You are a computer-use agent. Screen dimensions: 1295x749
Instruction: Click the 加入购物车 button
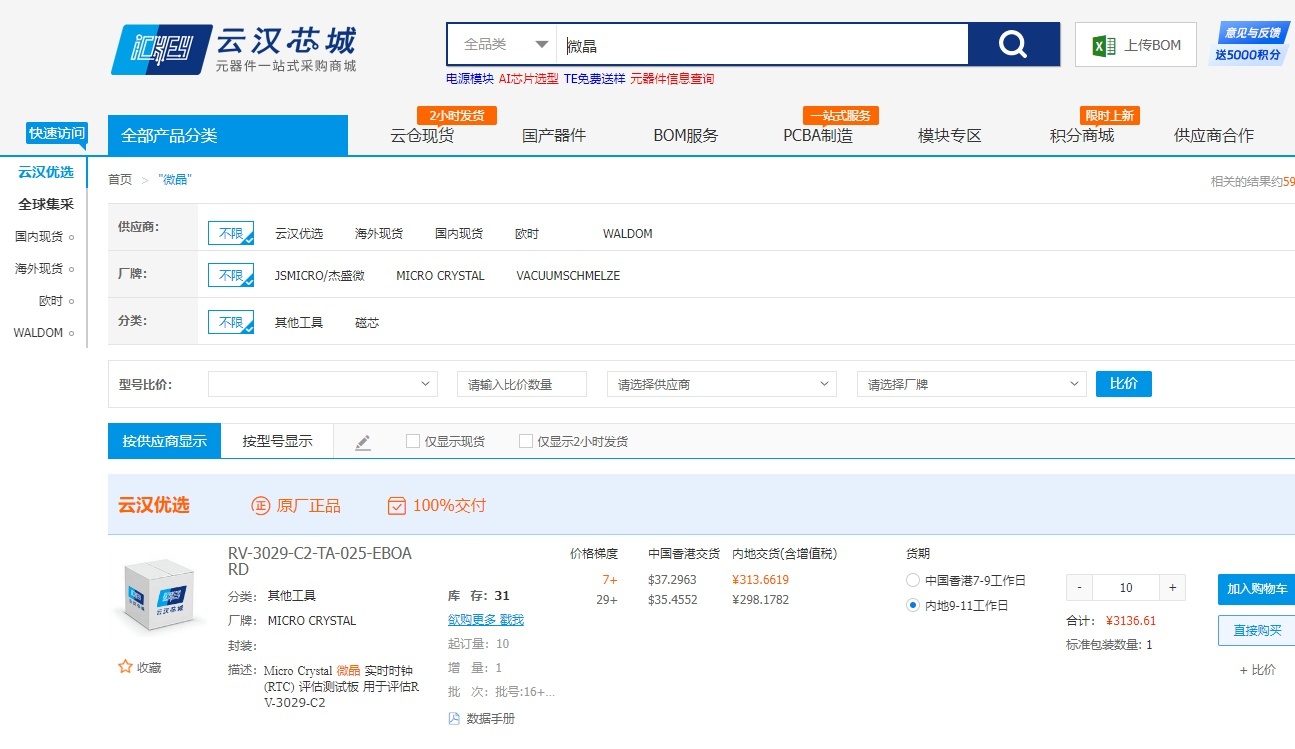tap(1256, 589)
